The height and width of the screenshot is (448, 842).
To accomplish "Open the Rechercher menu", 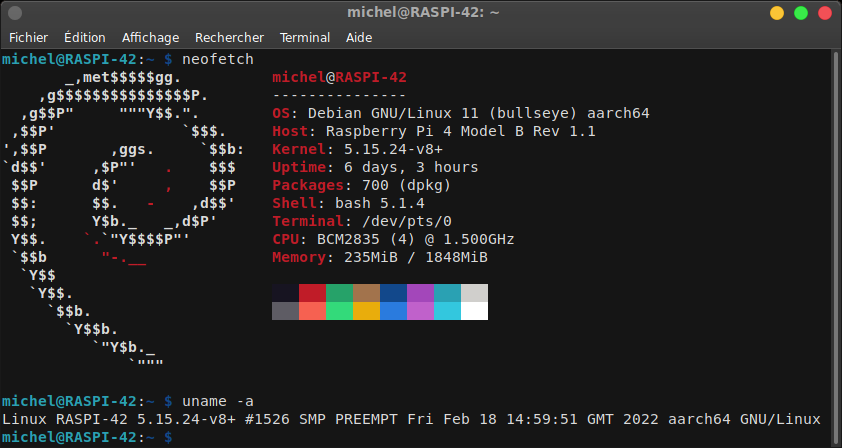I will (229, 37).
